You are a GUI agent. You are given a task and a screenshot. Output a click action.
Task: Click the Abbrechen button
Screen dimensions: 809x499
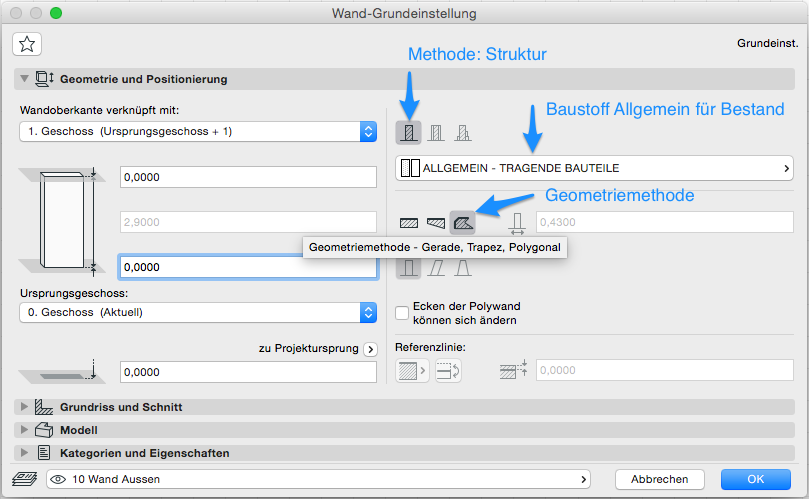[x=658, y=479]
